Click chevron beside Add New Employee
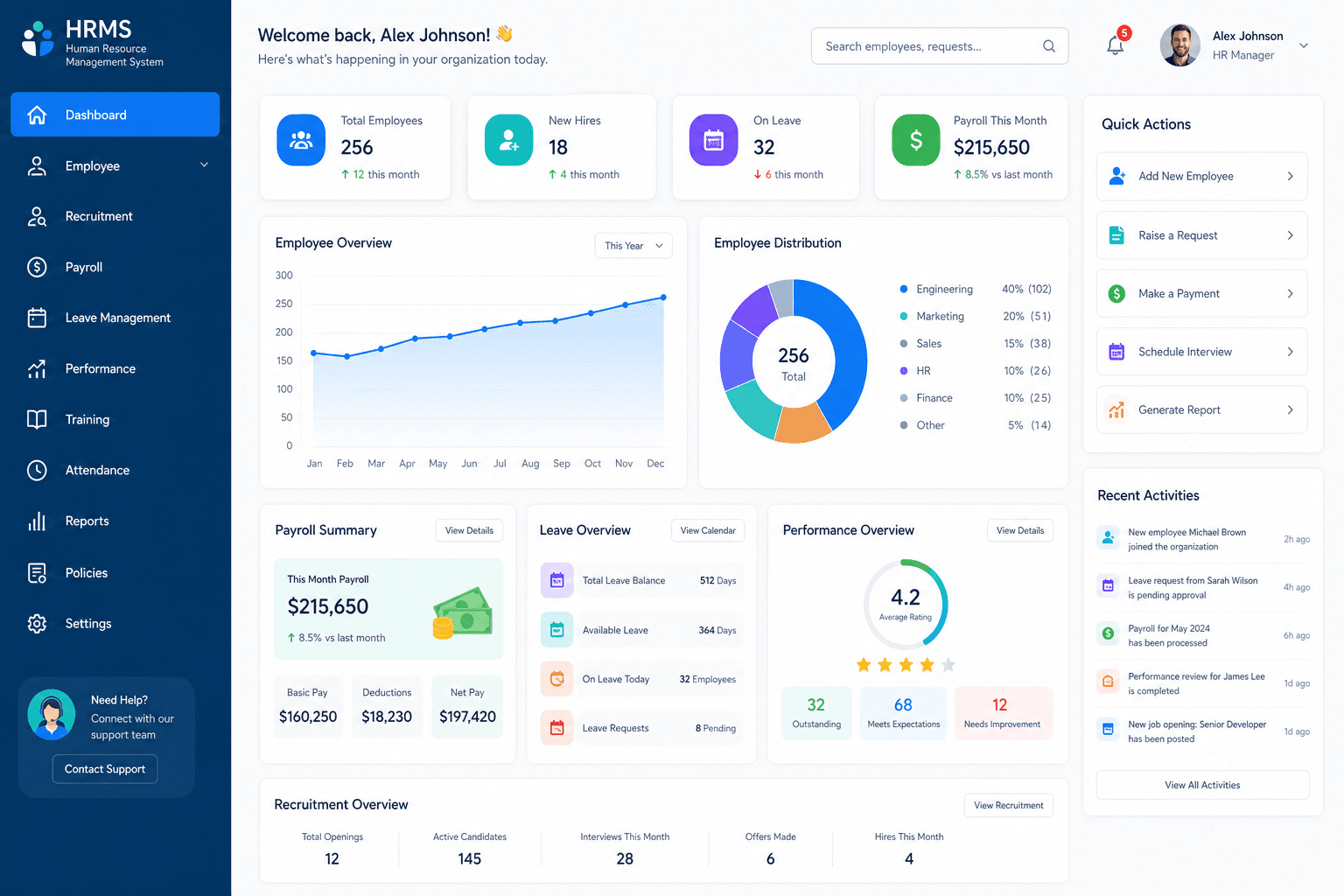Screen dimensions: 1344x896 pyautogui.click(x=1290, y=176)
